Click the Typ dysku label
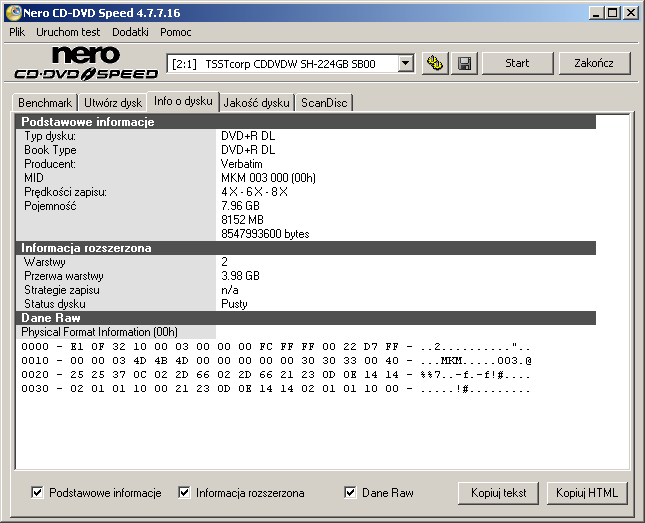 pyautogui.click(x=50, y=136)
